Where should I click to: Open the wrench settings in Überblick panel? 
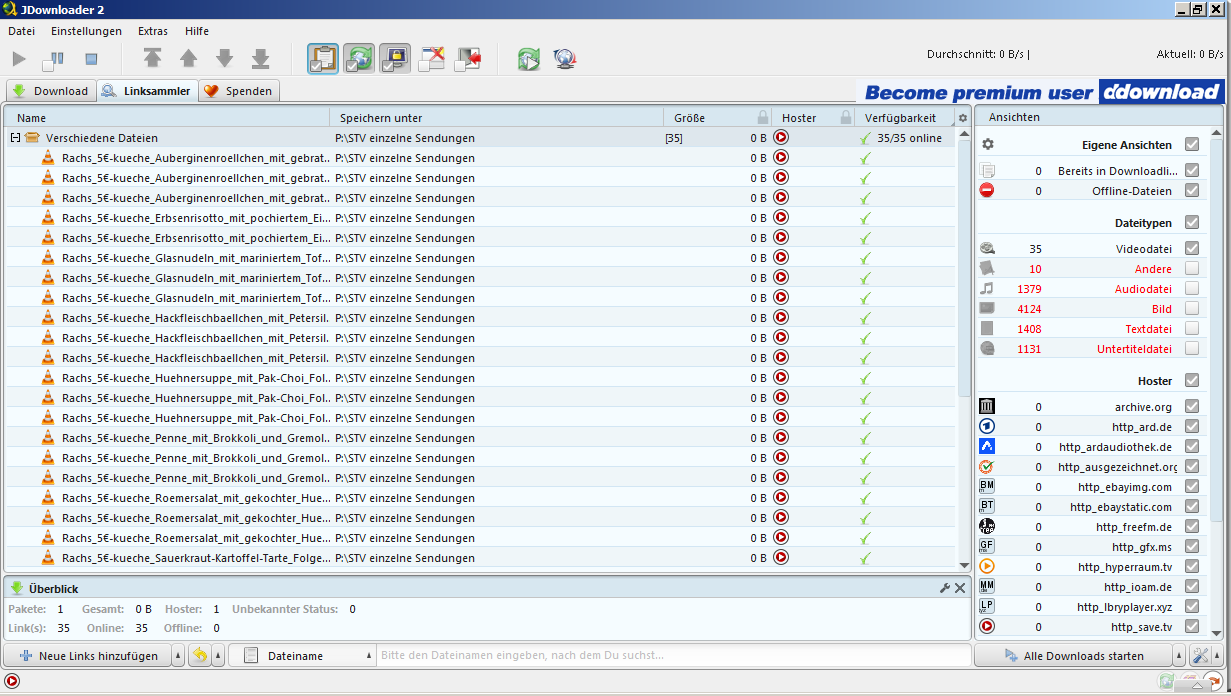(x=944, y=588)
